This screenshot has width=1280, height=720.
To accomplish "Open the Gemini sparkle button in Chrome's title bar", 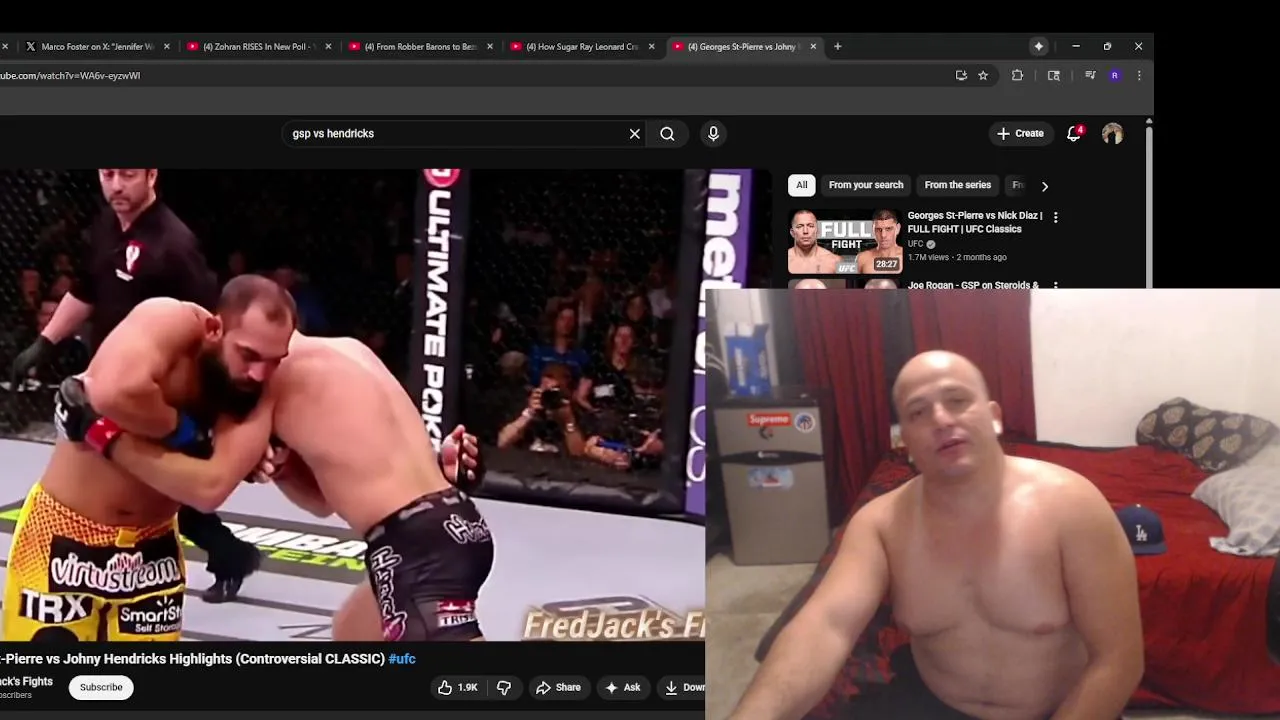I will pyautogui.click(x=1039, y=46).
